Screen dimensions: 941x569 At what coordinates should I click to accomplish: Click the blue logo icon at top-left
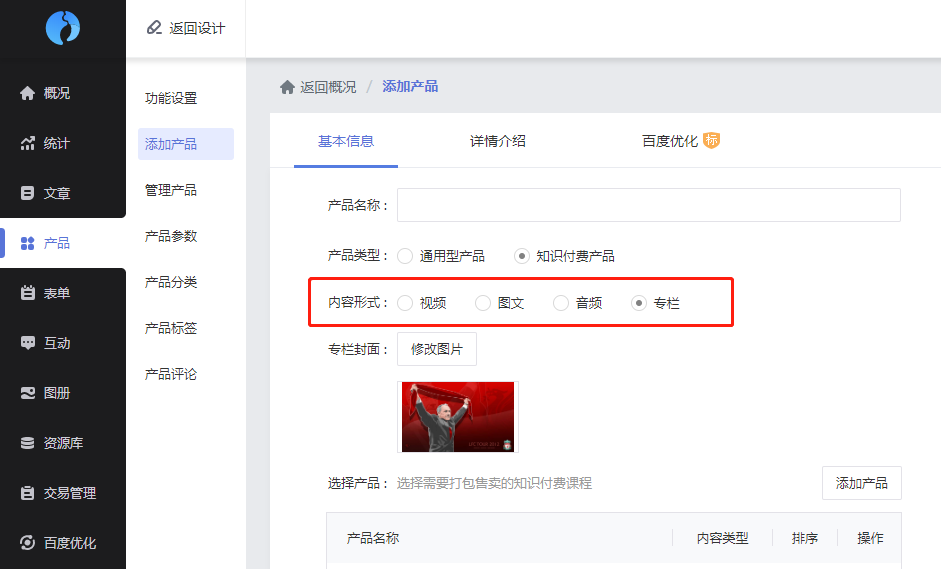click(62, 28)
